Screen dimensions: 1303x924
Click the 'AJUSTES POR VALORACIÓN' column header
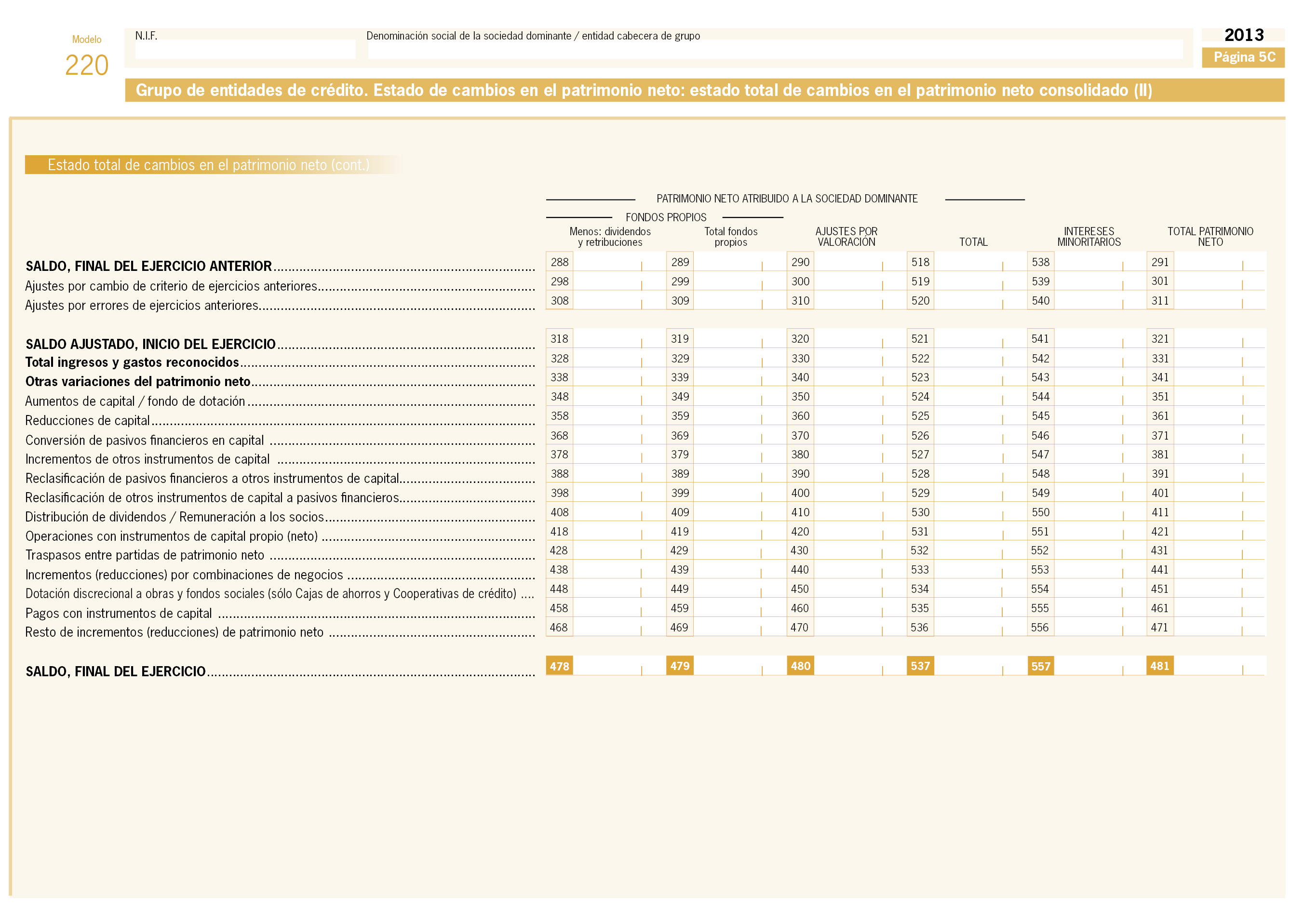[846, 237]
